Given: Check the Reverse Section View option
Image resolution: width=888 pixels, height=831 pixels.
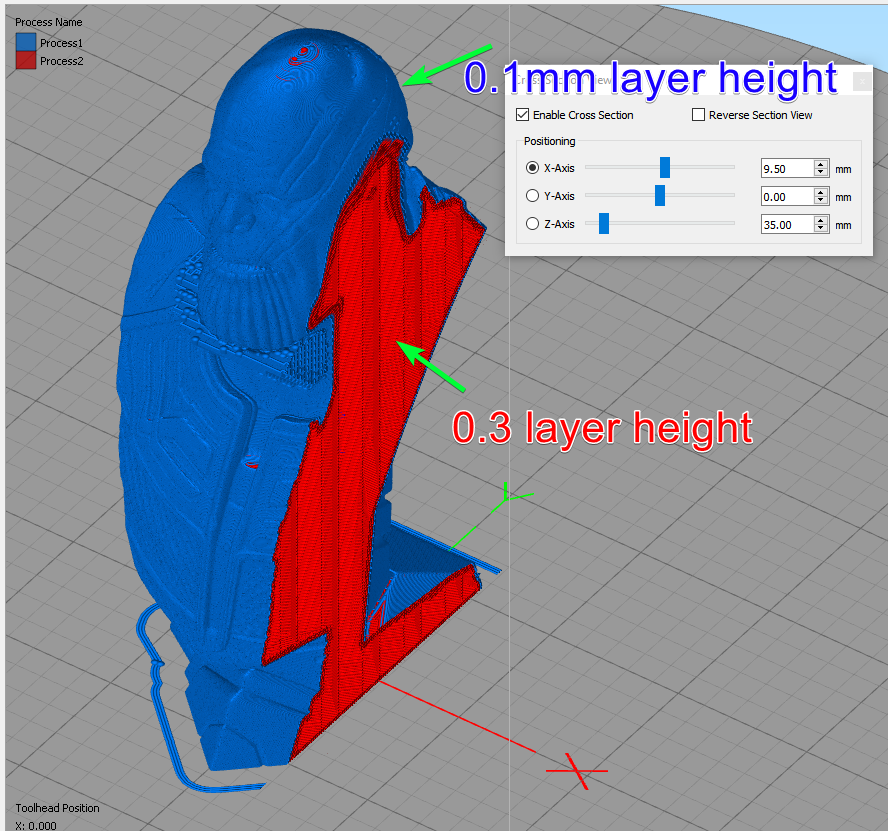Looking at the screenshot, I should [x=698, y=114].
